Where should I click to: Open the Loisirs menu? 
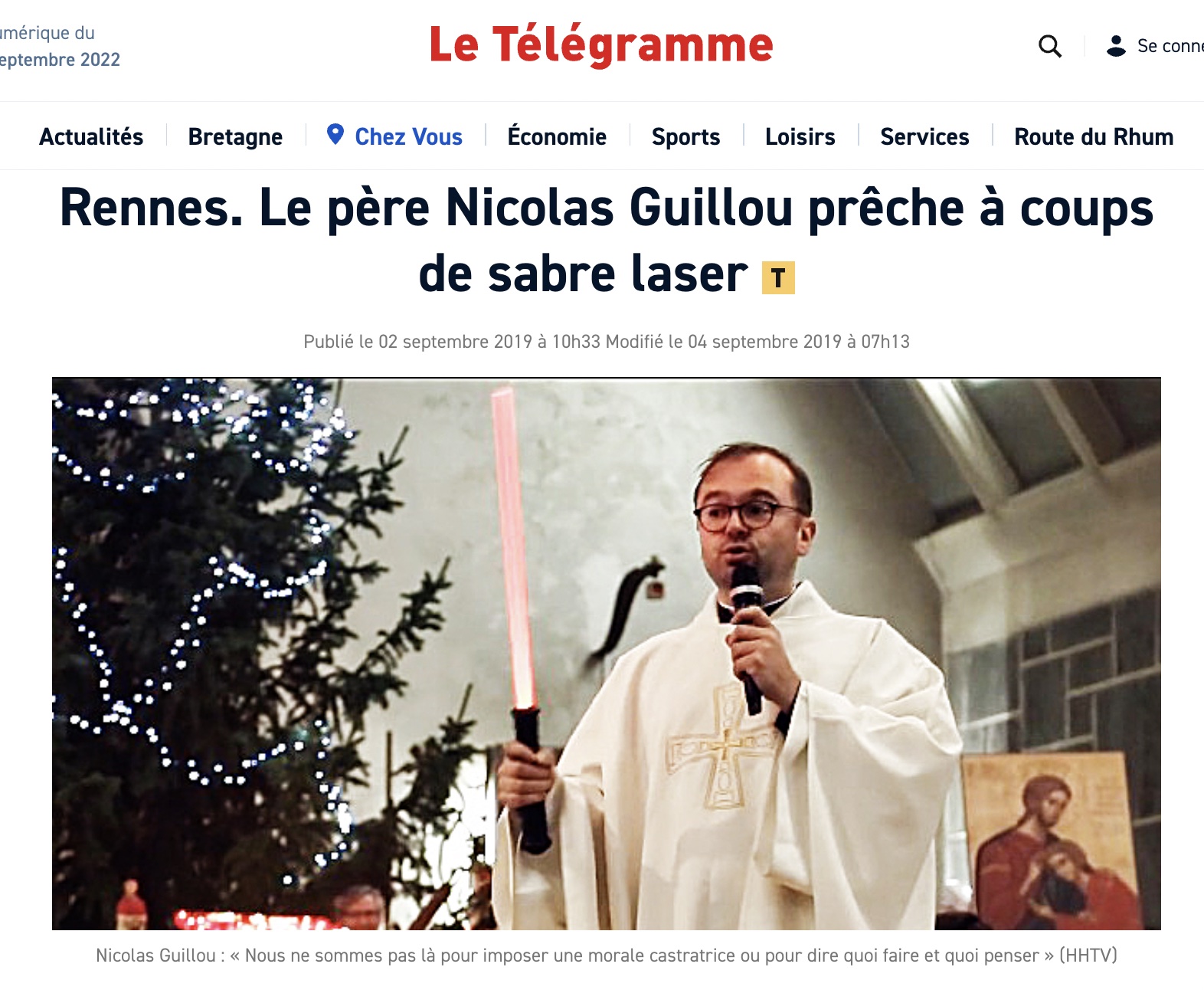tap(800, 136)
